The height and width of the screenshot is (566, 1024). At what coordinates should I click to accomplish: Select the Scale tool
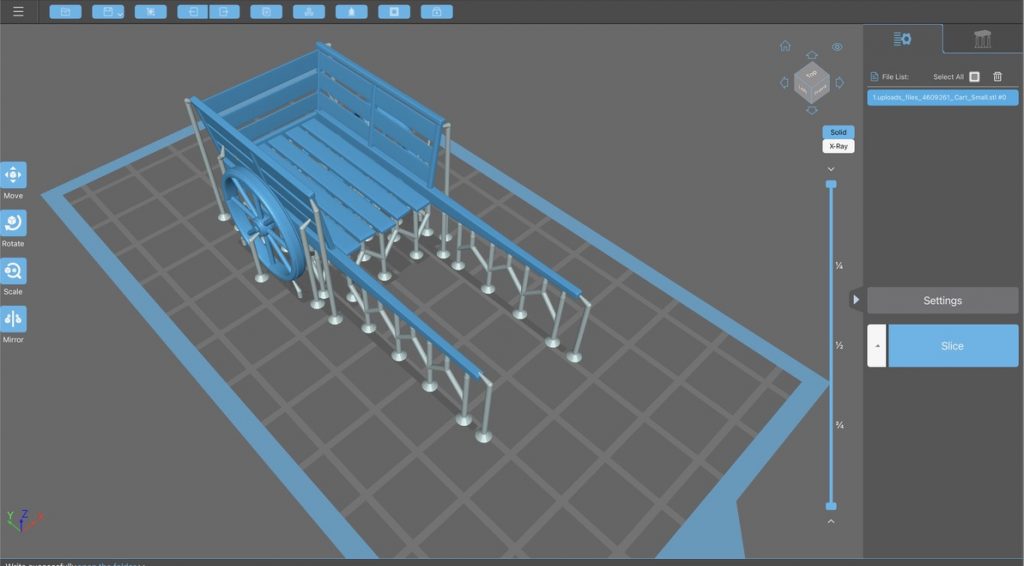(x=14, y=271)
